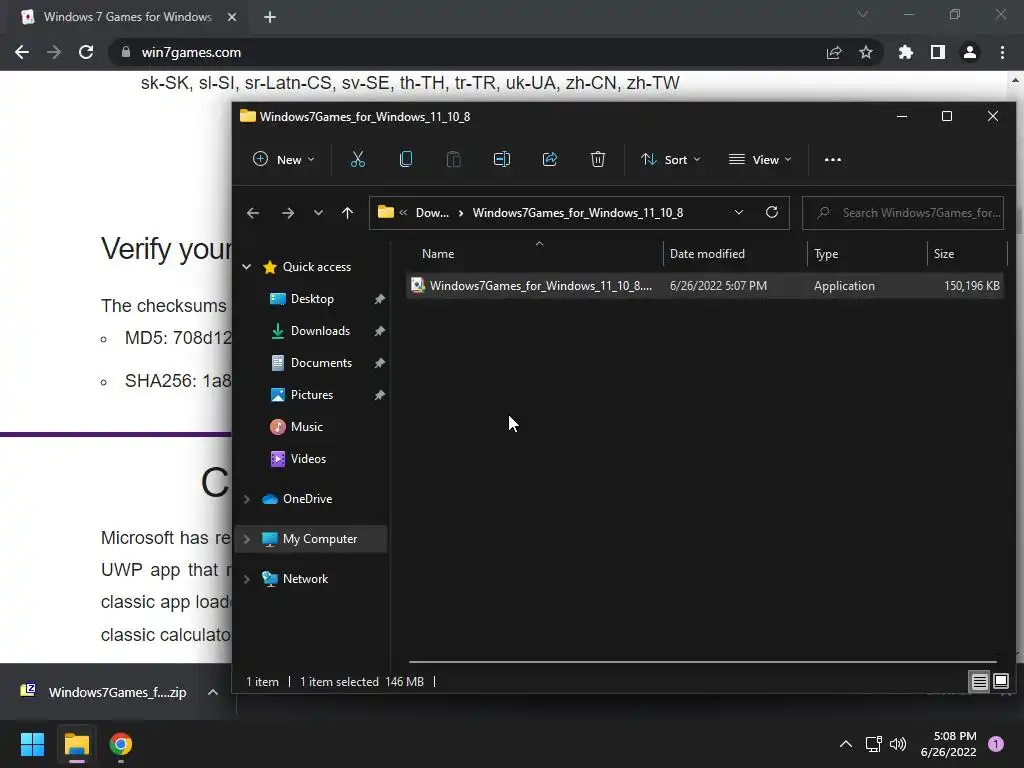Click pin icon next to Downloads
The width and height of the screenshot is (1024, 768).
379,331
